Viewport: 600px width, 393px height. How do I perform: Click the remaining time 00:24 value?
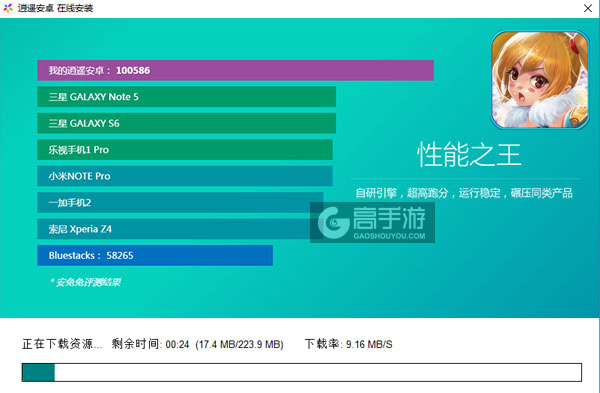[x=177, y=344]
